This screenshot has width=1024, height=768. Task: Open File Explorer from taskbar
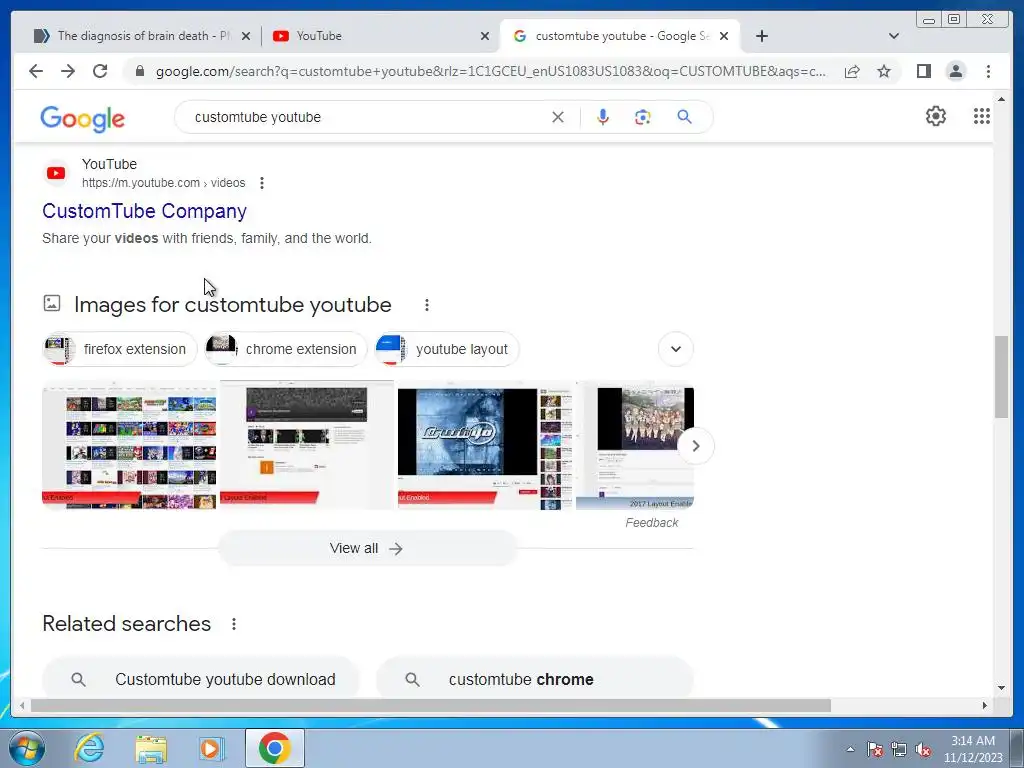click(151, 748)
